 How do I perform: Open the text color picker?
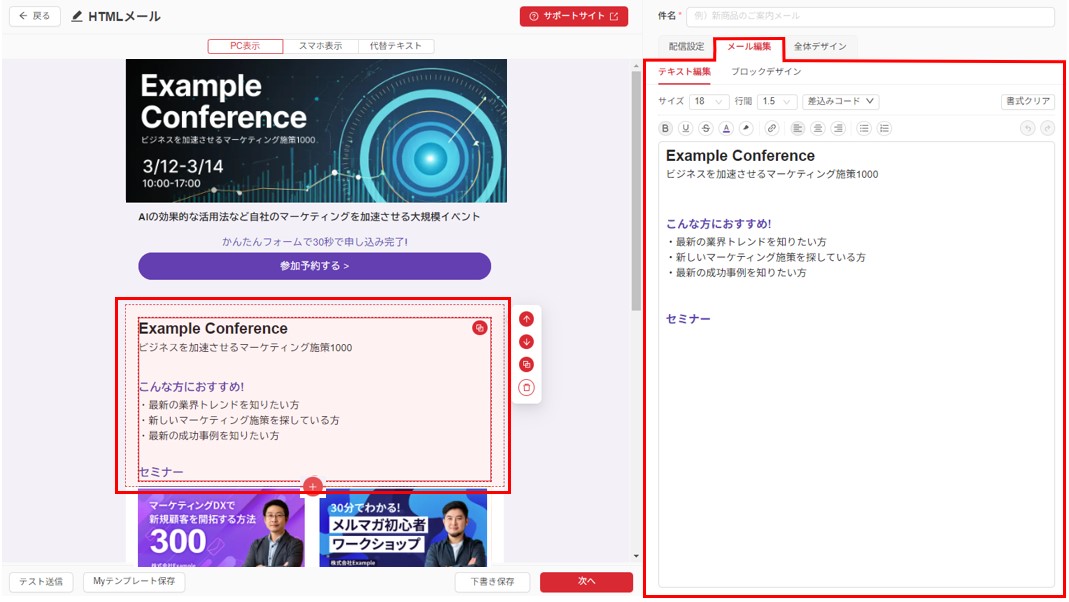(727, 128)
